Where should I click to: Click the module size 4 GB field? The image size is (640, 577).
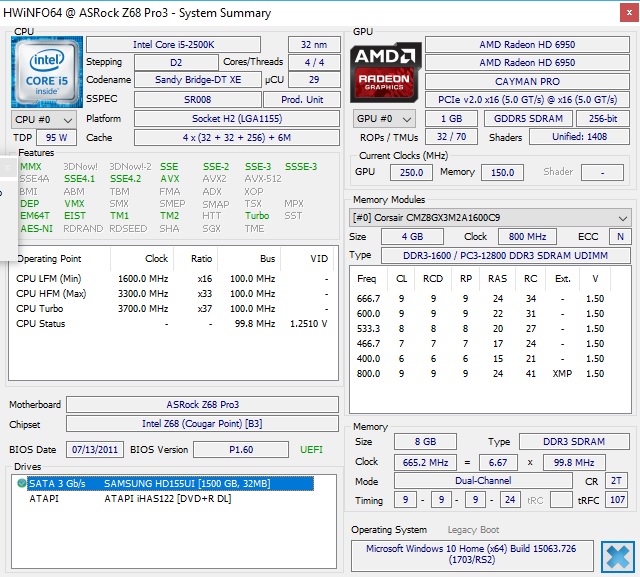[x=412, y=237]
